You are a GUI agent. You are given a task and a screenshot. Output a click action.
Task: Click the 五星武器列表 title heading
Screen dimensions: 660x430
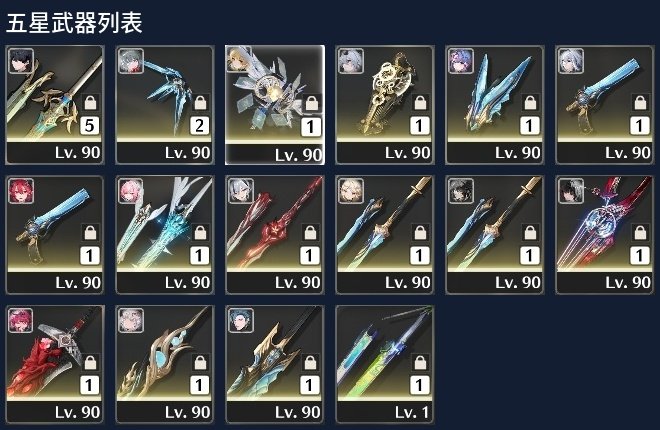(74, 22)
